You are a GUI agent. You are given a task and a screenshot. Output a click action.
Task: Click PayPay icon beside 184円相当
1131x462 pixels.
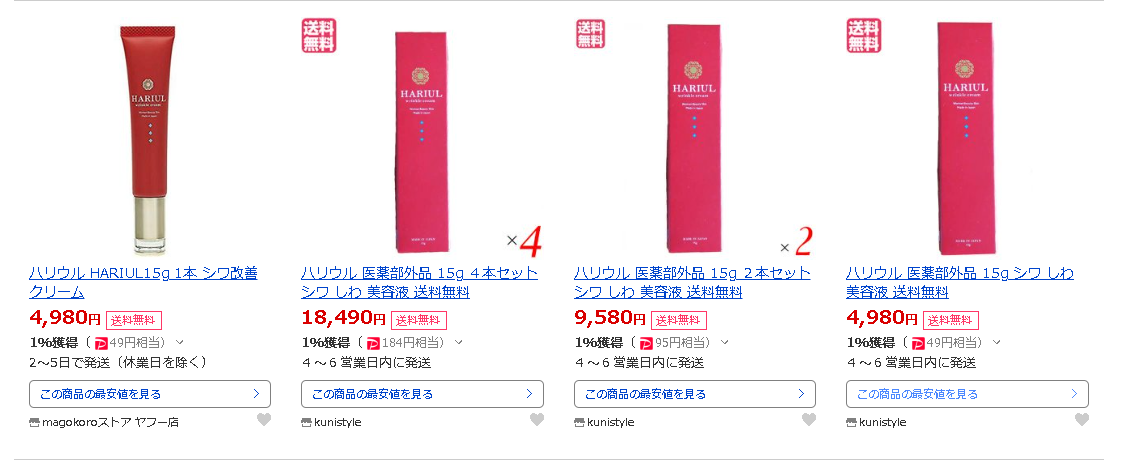[x=373, y=342]
